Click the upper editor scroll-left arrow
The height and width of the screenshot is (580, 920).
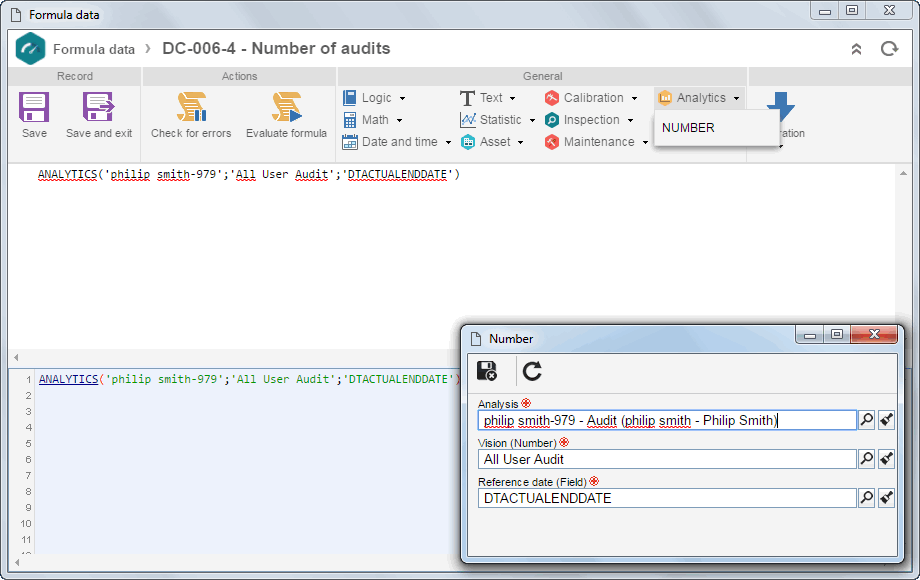16,357
